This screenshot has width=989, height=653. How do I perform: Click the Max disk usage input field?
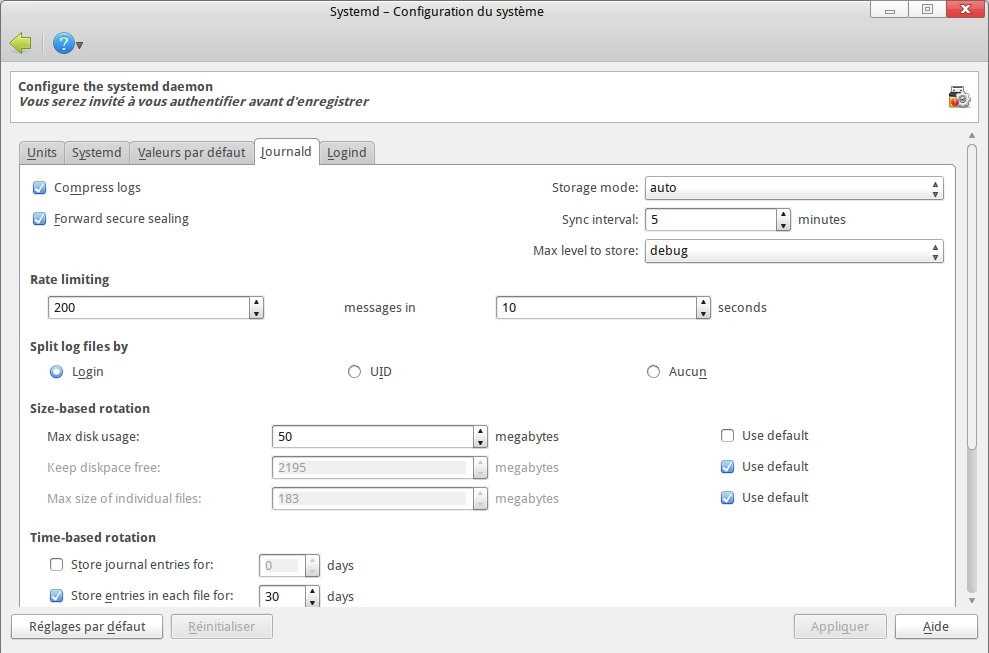(x=370, y=436)
